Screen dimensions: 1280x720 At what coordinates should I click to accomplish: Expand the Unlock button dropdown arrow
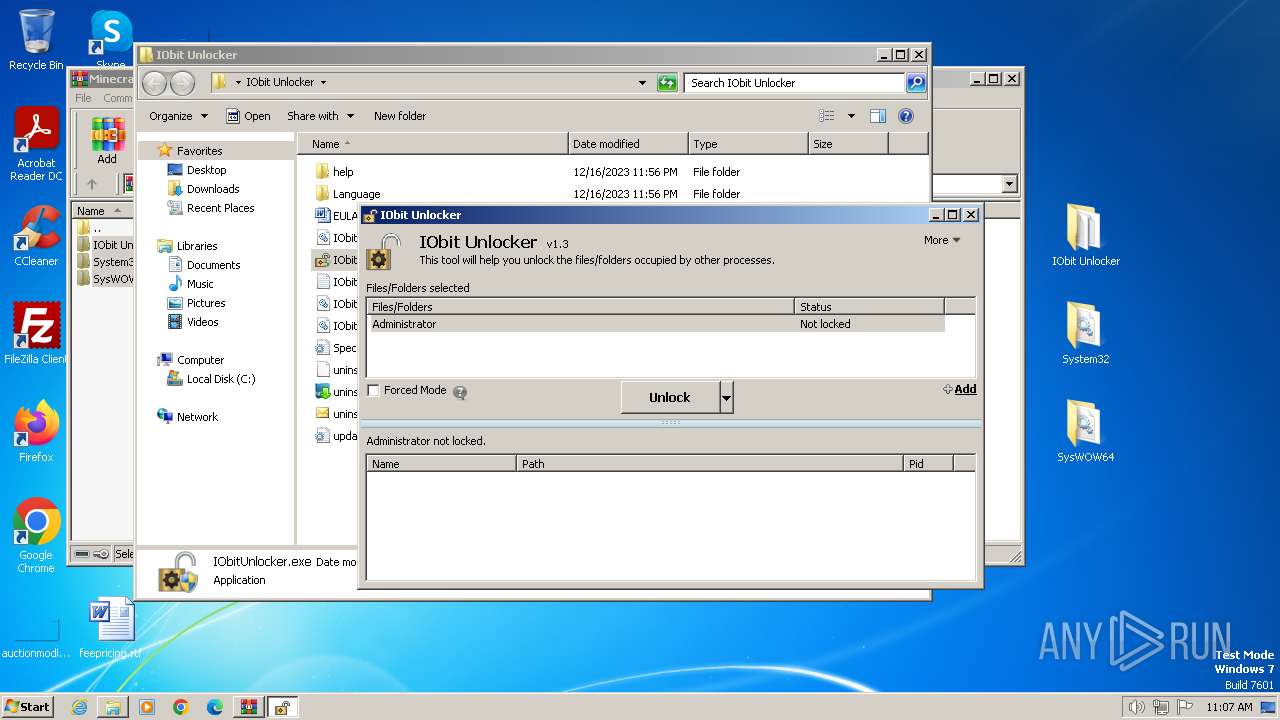pyautogui.click(x=727, y=397)
